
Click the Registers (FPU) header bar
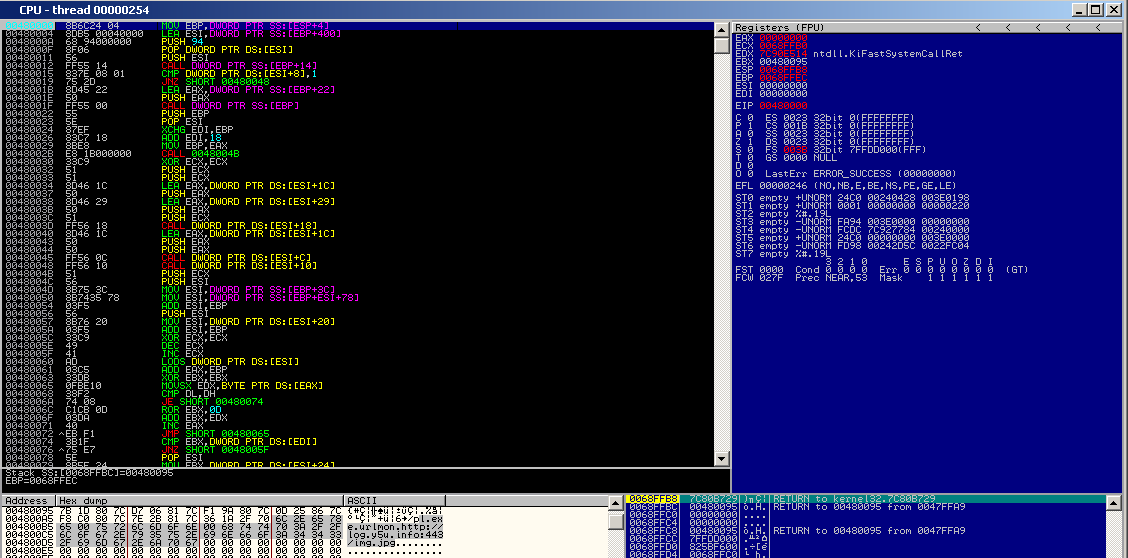coord(800,27)
